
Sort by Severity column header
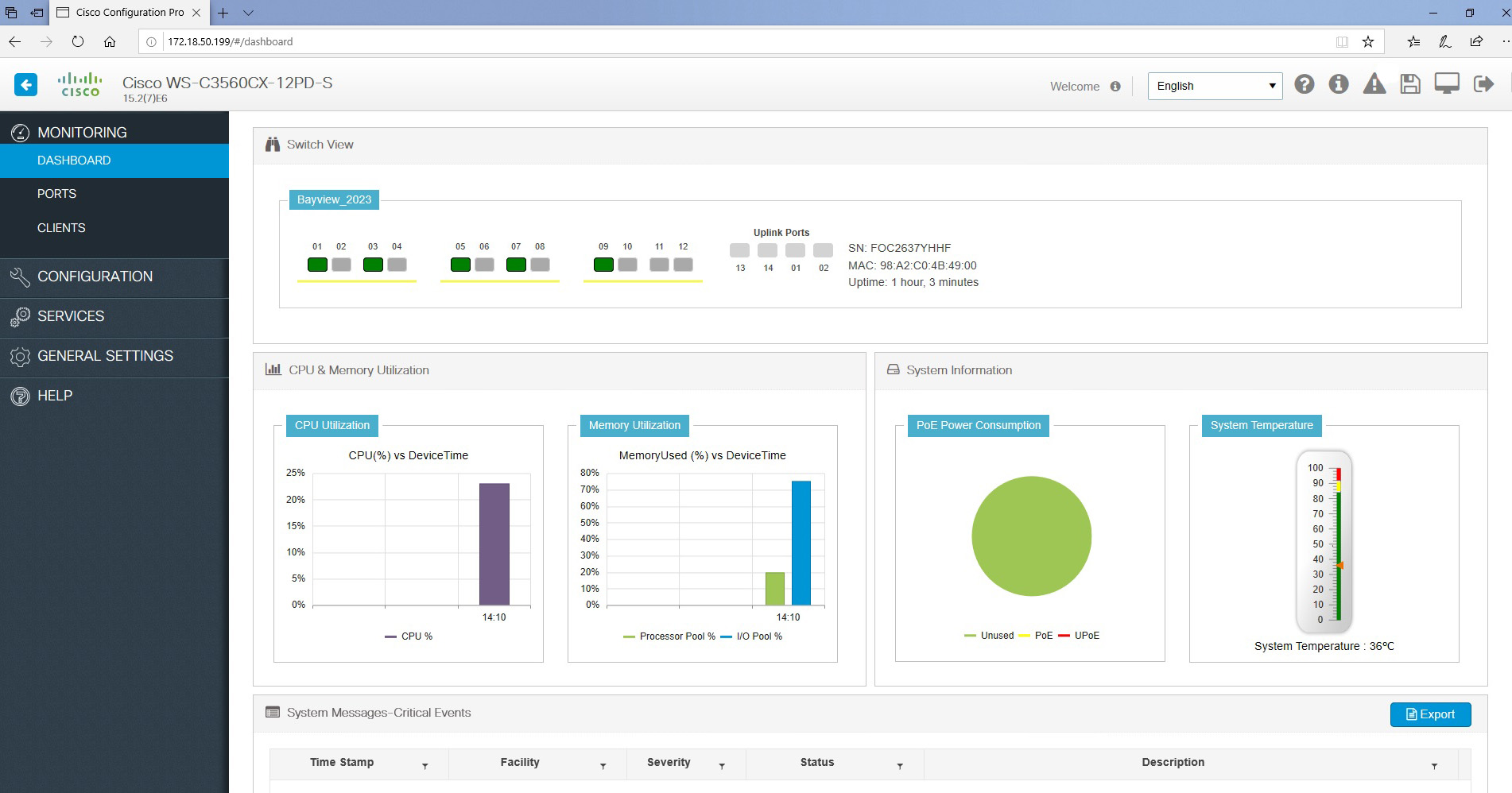tap(669, 762)
